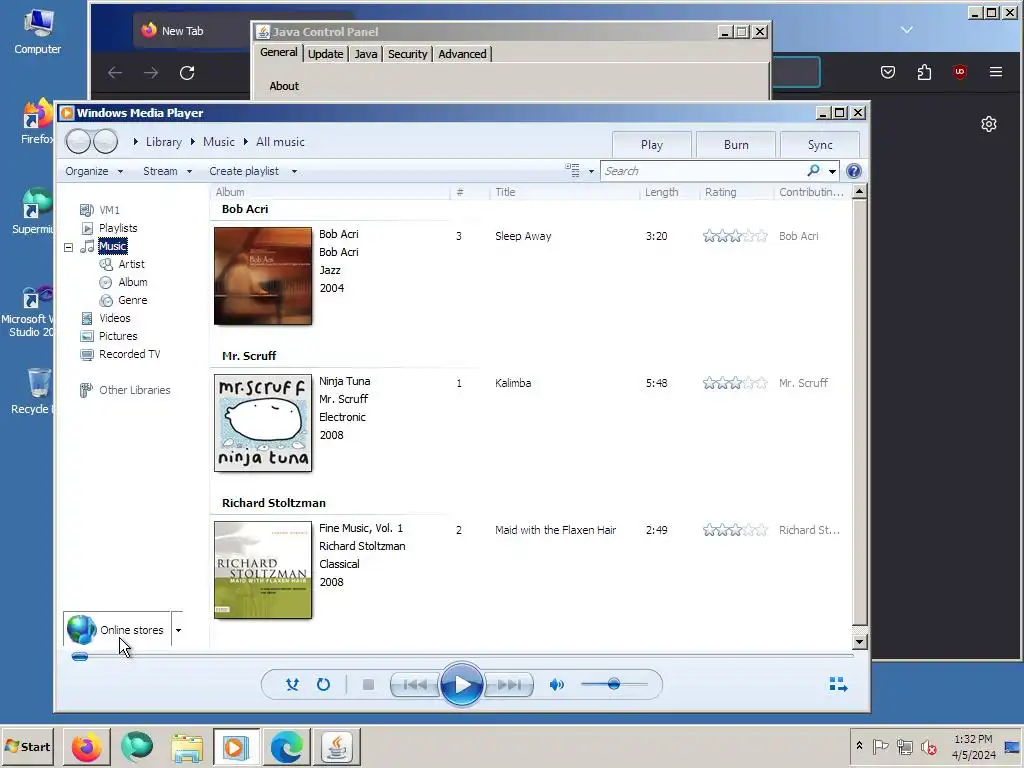1024x768 pixels.
Task: Skip to the previous track
Action: pyautogui.click(x=415, y=684)
